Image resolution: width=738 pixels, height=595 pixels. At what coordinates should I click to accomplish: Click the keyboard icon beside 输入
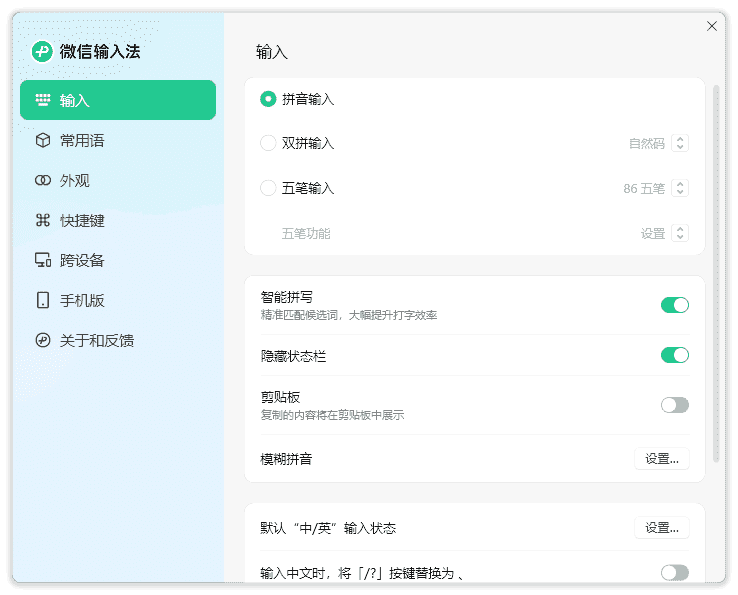(x=43, y=100)
